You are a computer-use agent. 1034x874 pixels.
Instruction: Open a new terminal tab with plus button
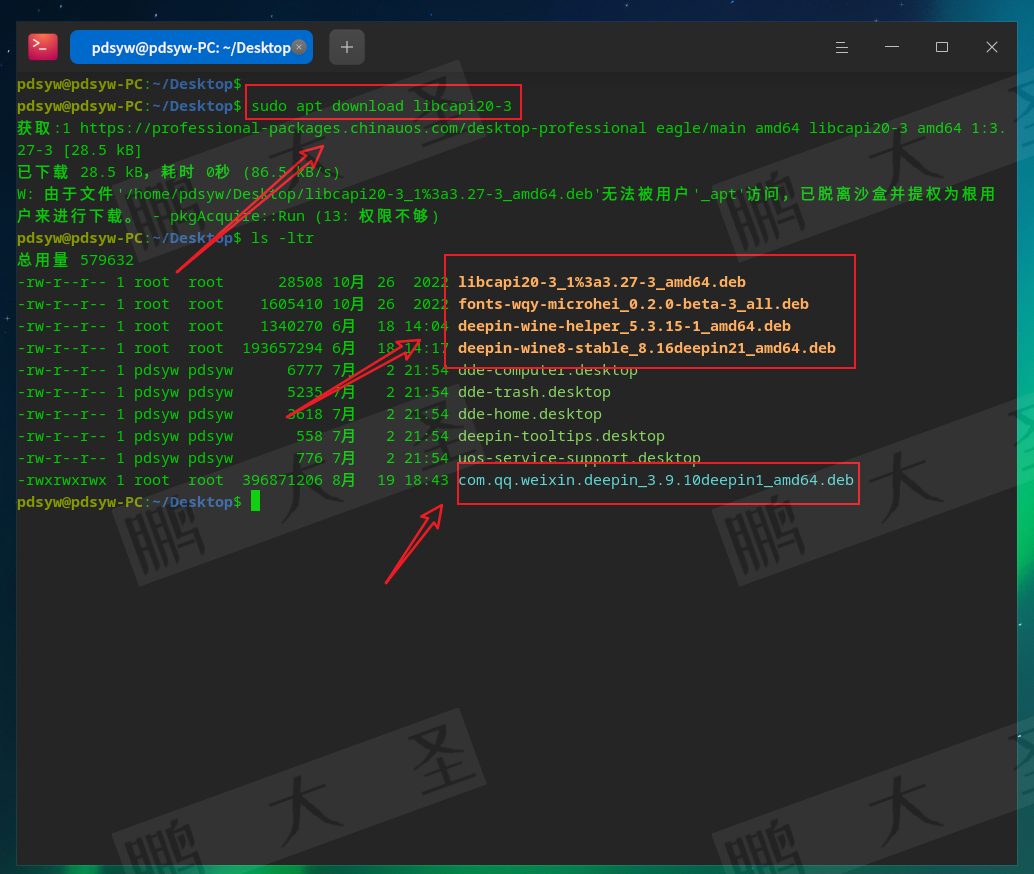tap(347, 47)
